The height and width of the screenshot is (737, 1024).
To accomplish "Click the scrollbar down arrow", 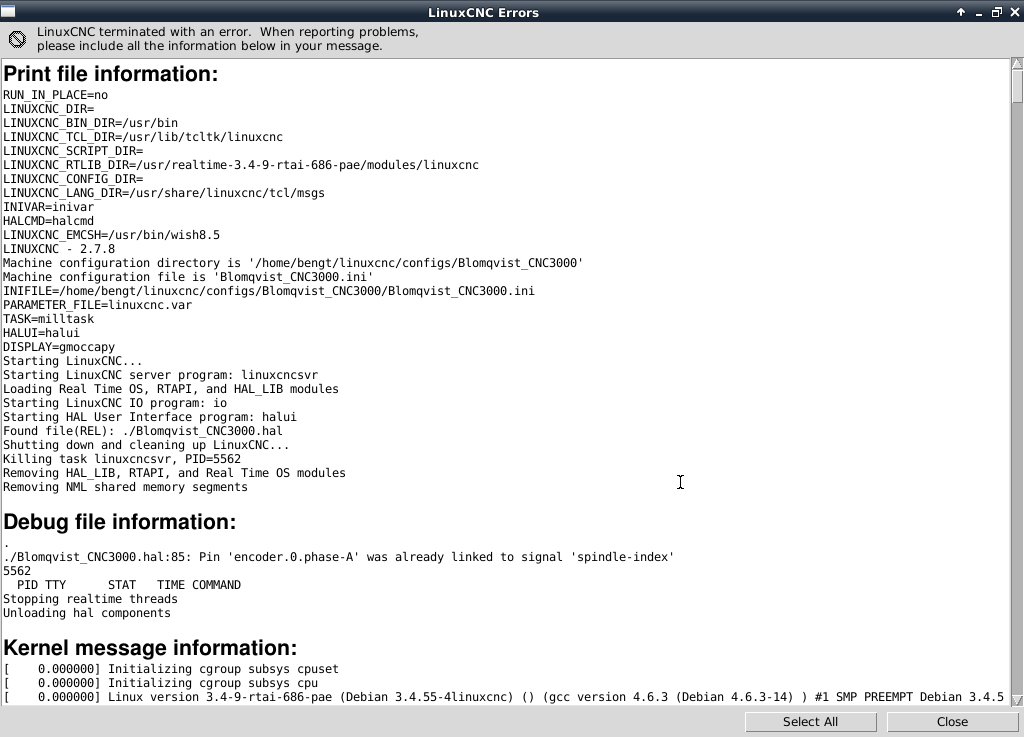I will [x=1017, y=700].
